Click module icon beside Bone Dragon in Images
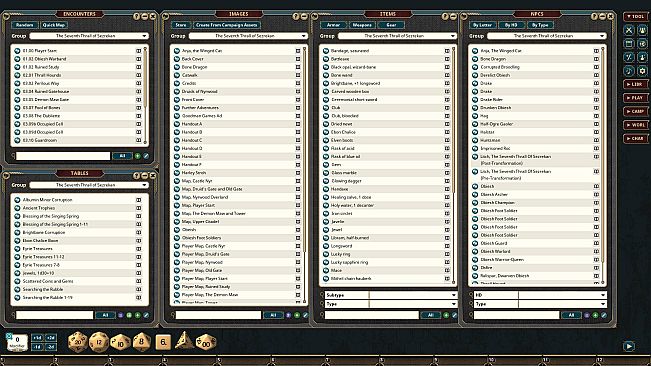The height and width of the screenshot is (366, 651). tap(298, 67)
